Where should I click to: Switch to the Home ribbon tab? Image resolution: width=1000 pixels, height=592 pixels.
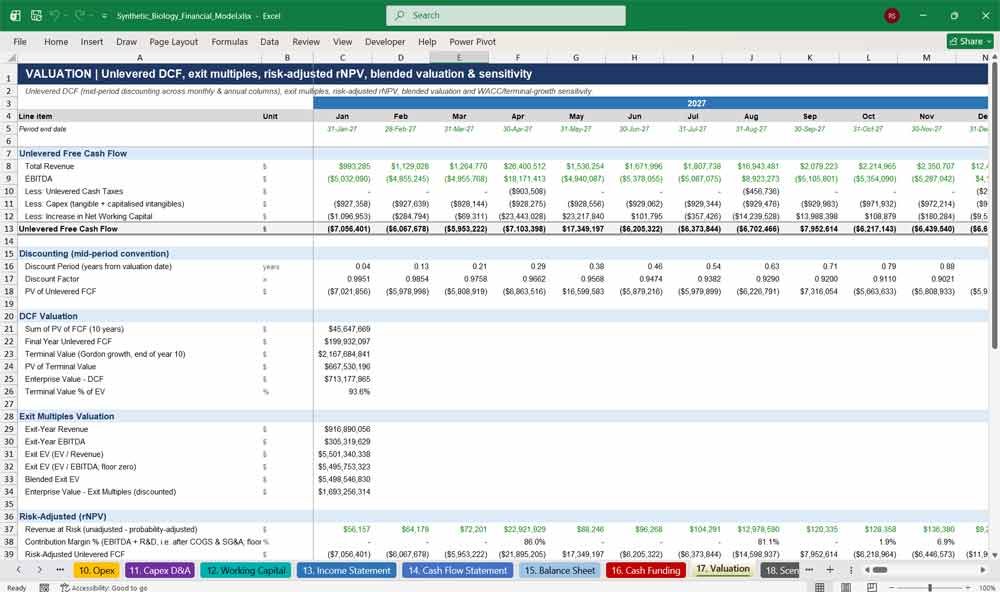56,41
